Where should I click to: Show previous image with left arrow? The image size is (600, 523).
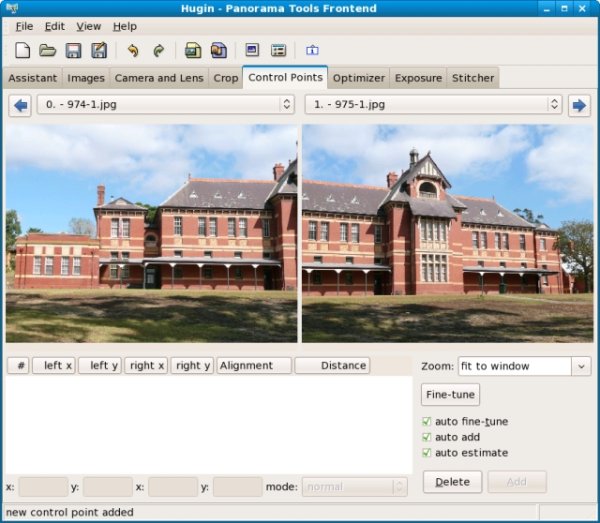coord(19,105)
